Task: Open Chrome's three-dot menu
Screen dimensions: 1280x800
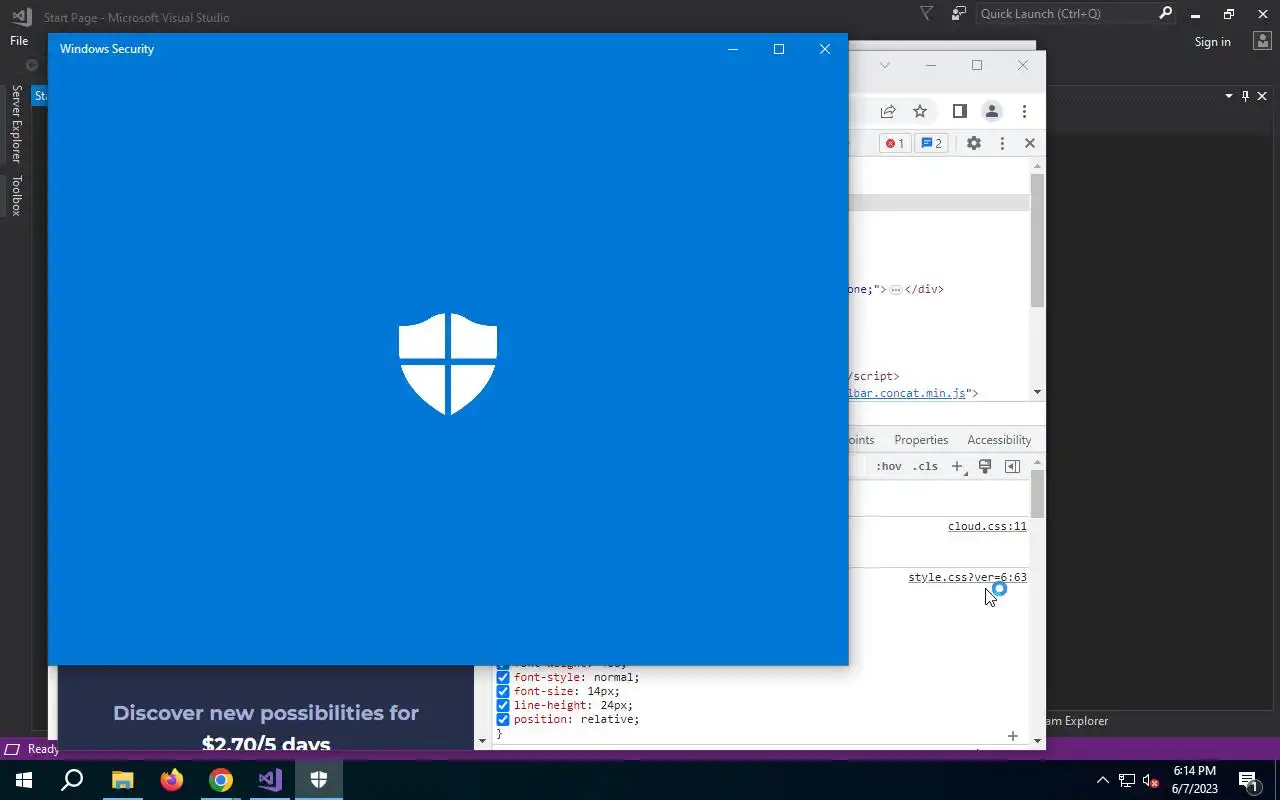Action: 1024,111
